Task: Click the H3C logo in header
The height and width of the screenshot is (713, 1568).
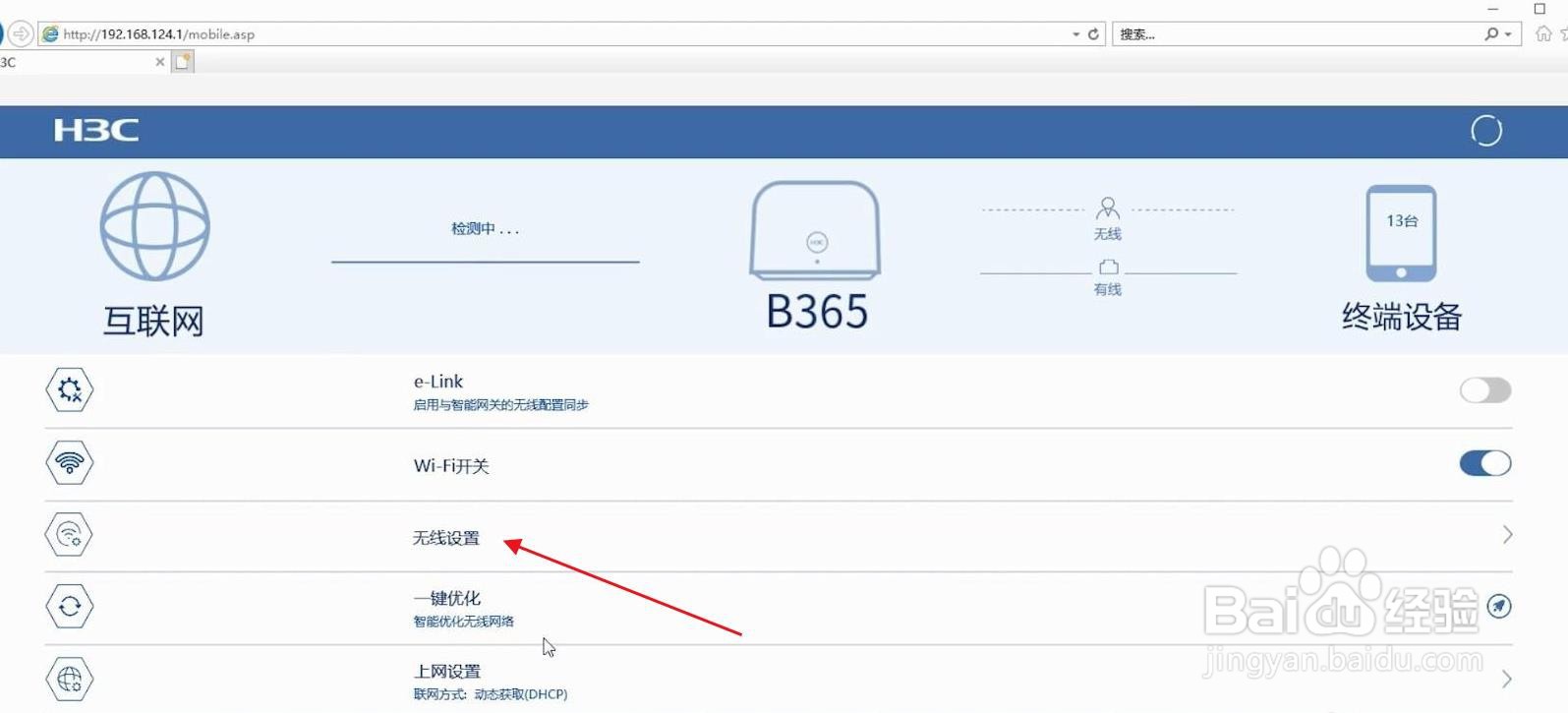Action: point(96,130)
